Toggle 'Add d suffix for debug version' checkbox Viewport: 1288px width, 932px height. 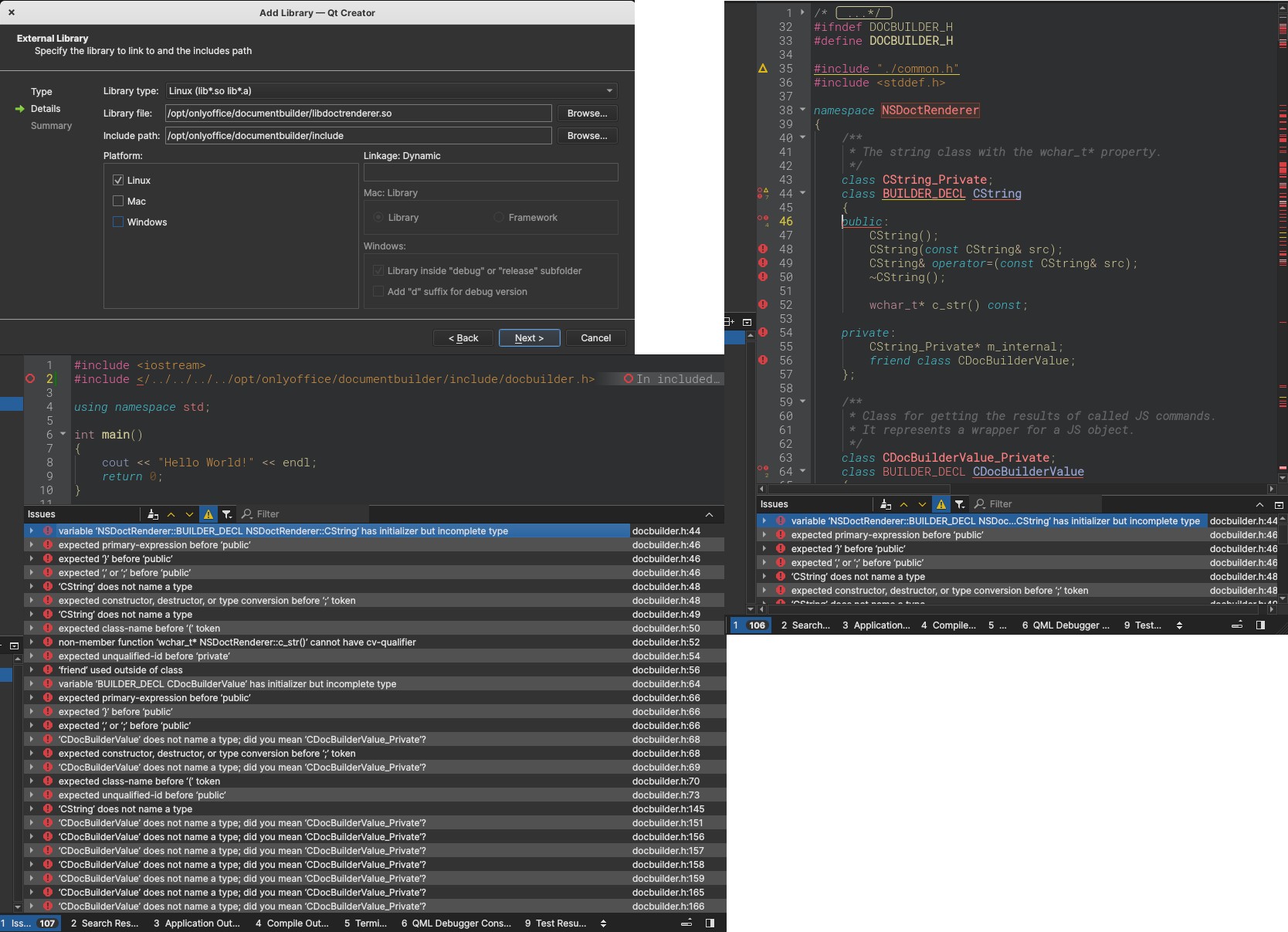point(378,291)
